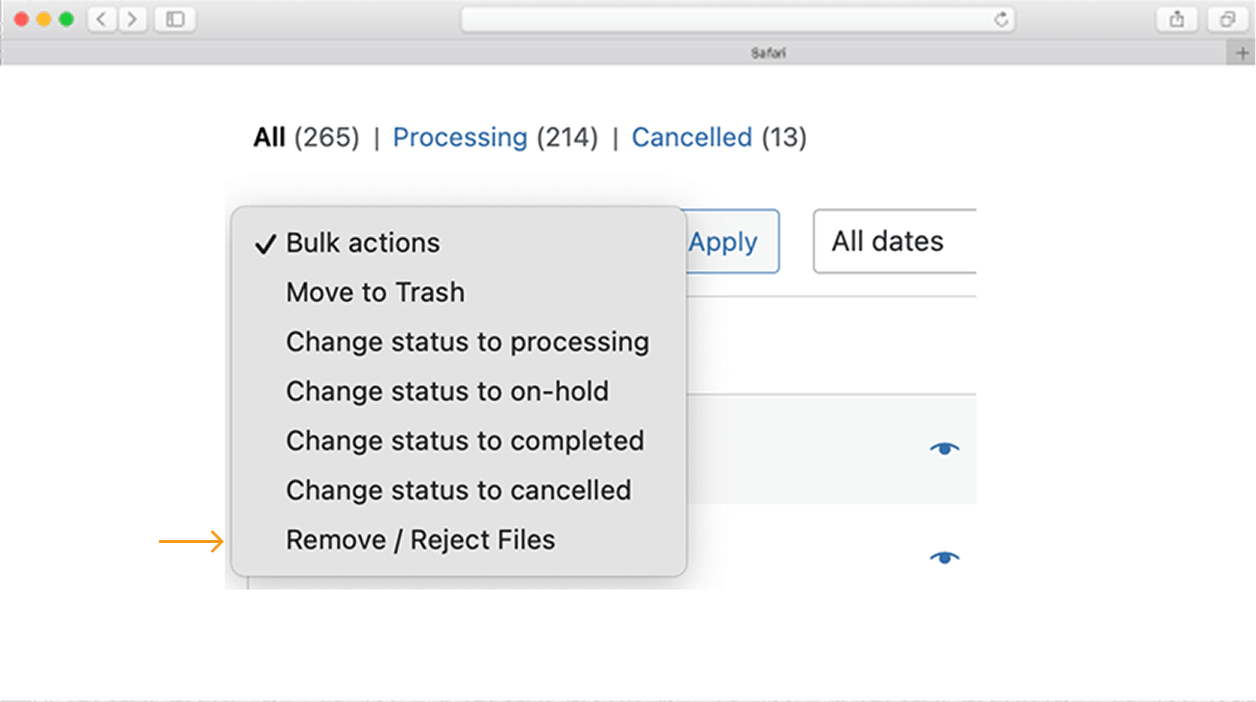Reload the page via the refresh icon

(x=1001, y=18)
